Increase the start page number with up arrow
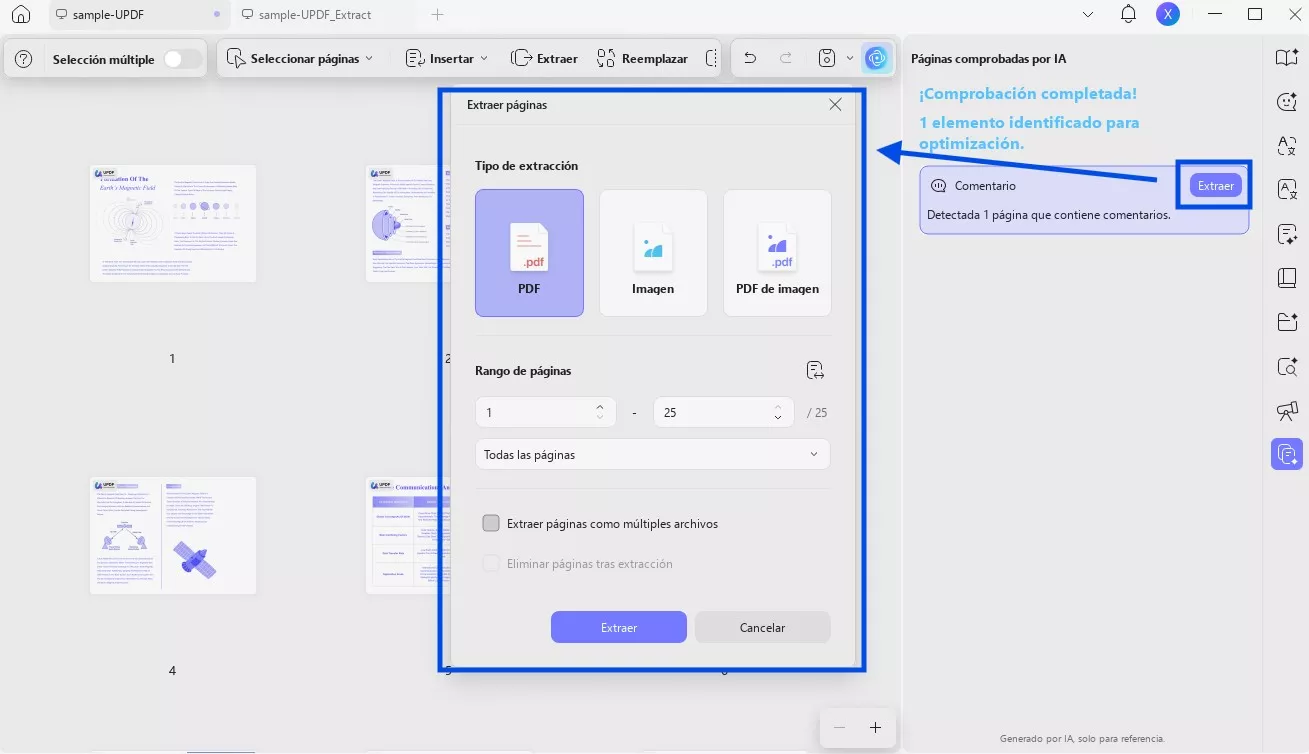The width and height of the screenshot is (1309, 754). tap(599, 406)
